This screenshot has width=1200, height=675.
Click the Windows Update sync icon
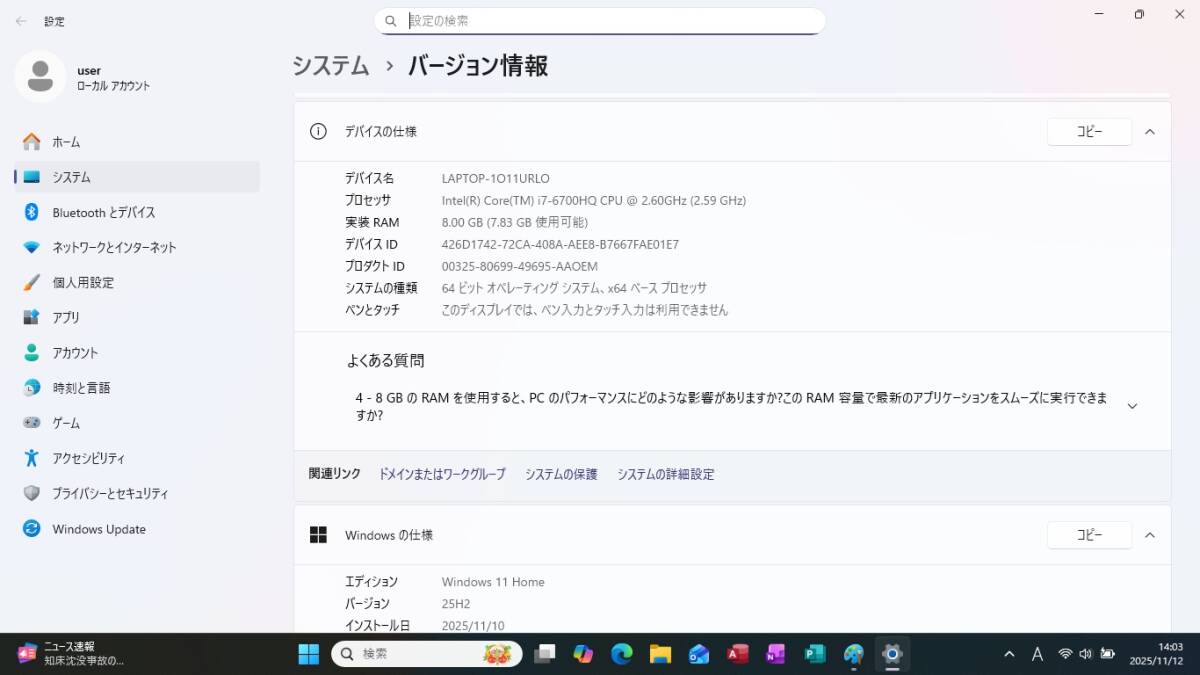32,529
